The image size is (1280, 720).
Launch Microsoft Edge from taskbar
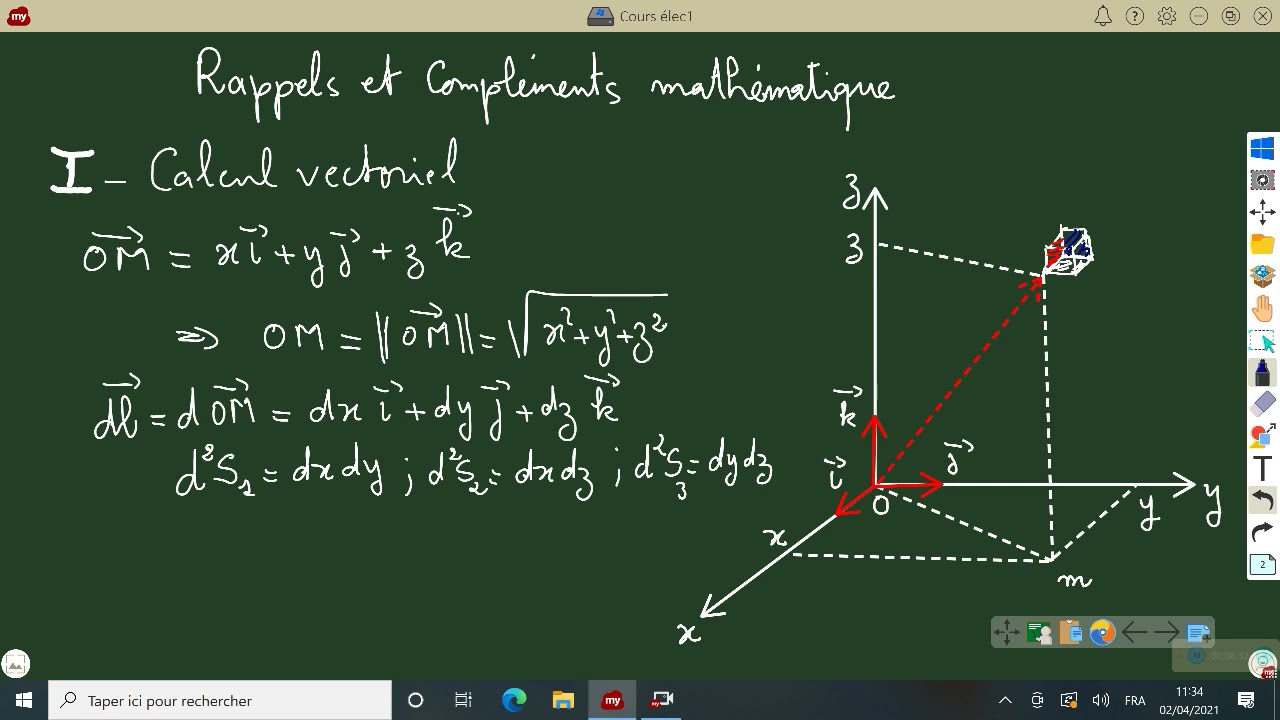coord(514,700)
